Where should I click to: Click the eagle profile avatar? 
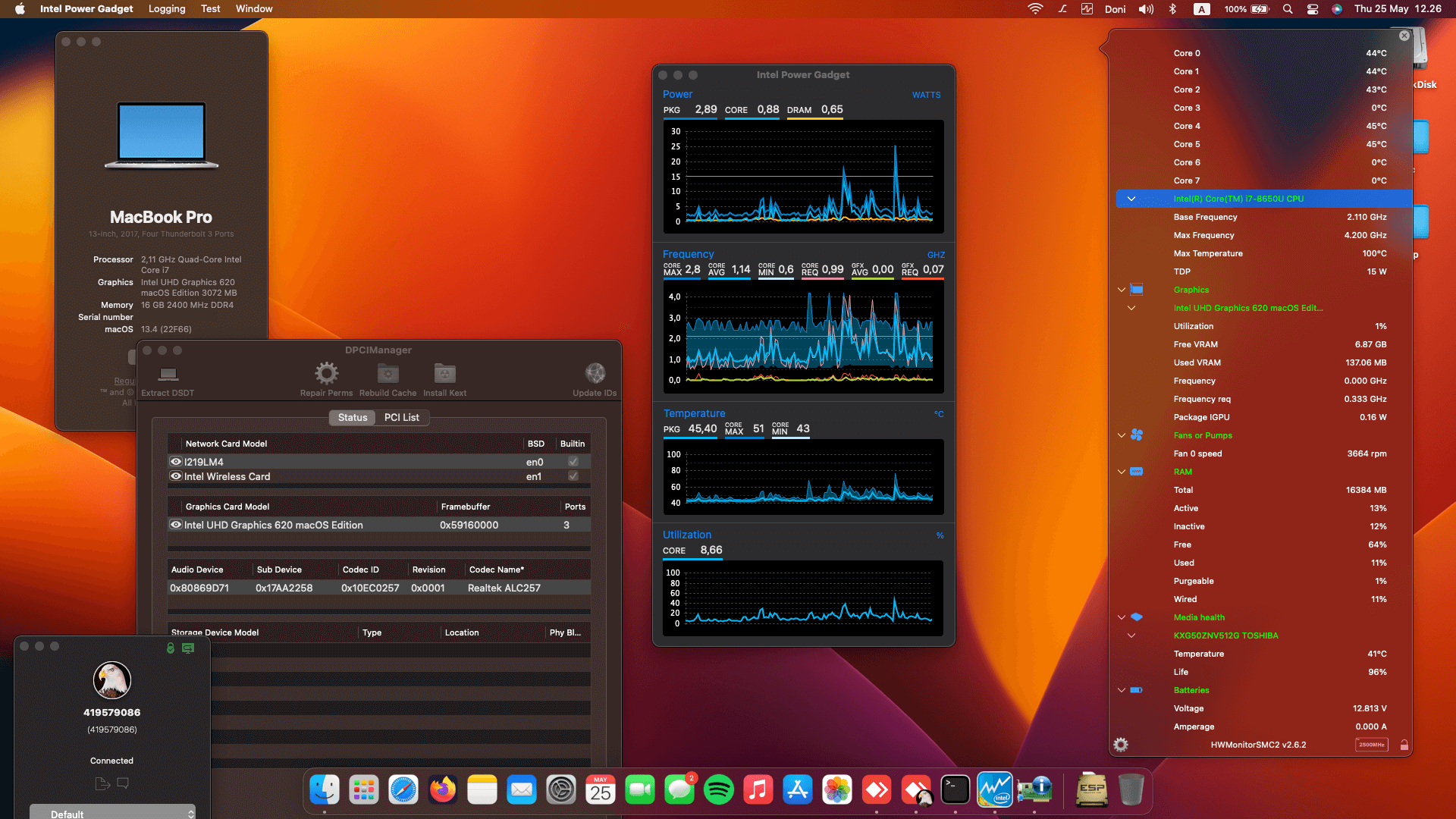pos(112,680)
